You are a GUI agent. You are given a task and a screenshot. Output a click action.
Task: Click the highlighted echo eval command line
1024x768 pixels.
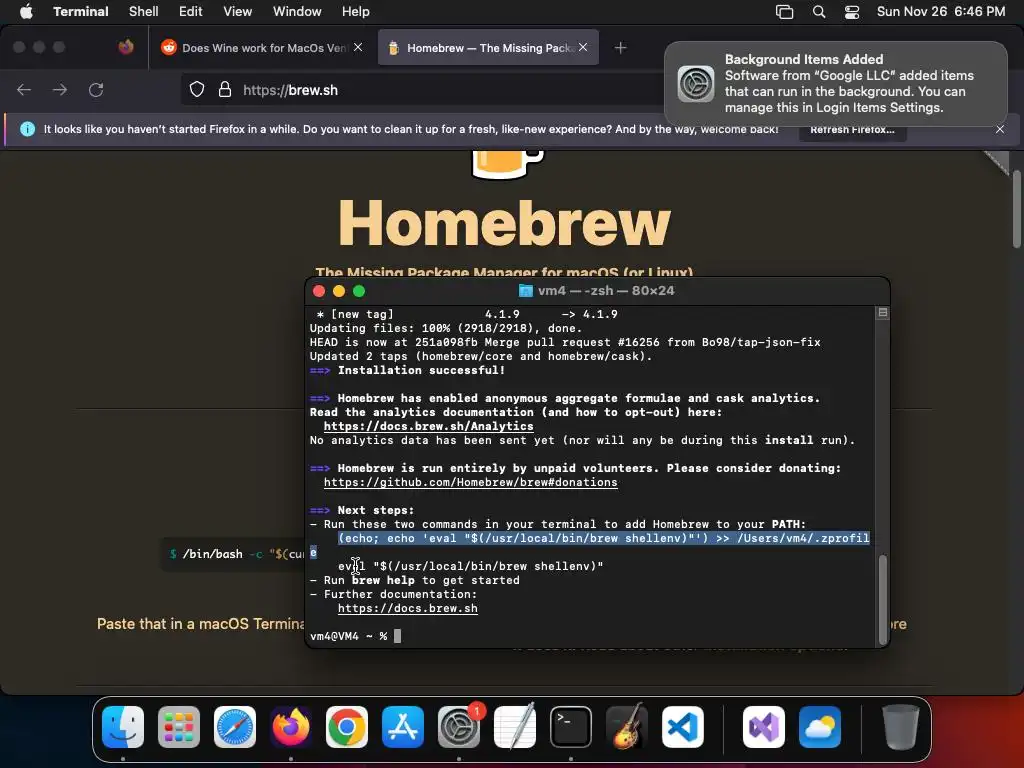click(x=603, y=538)
